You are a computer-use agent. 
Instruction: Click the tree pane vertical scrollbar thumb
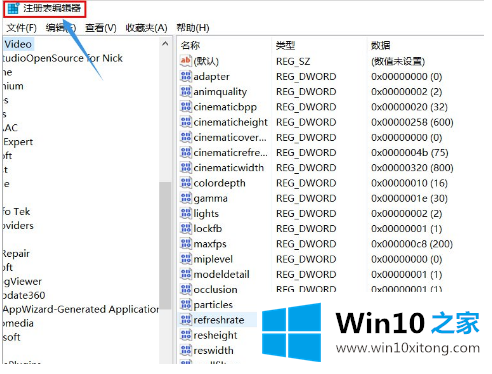165,245
